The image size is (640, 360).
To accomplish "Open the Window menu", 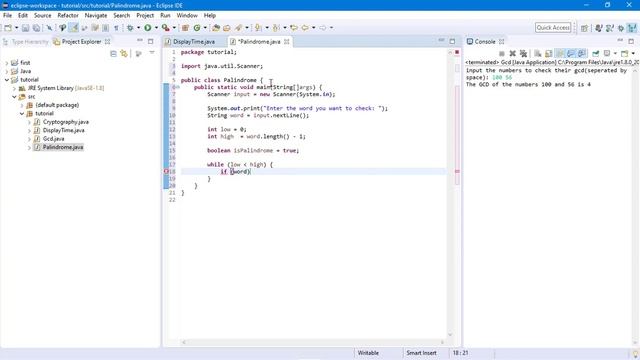I will tap(187, 16).
